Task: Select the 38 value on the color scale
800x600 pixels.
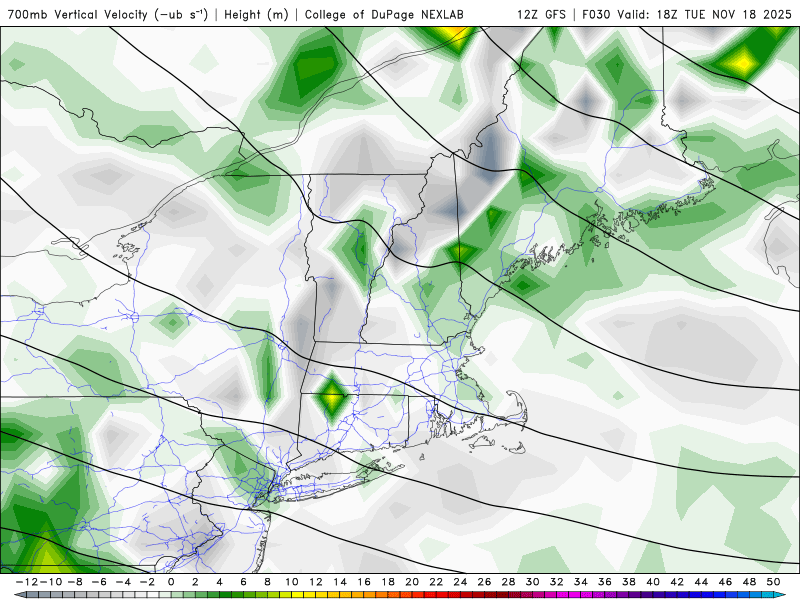Action: click(x=629, y=582)
